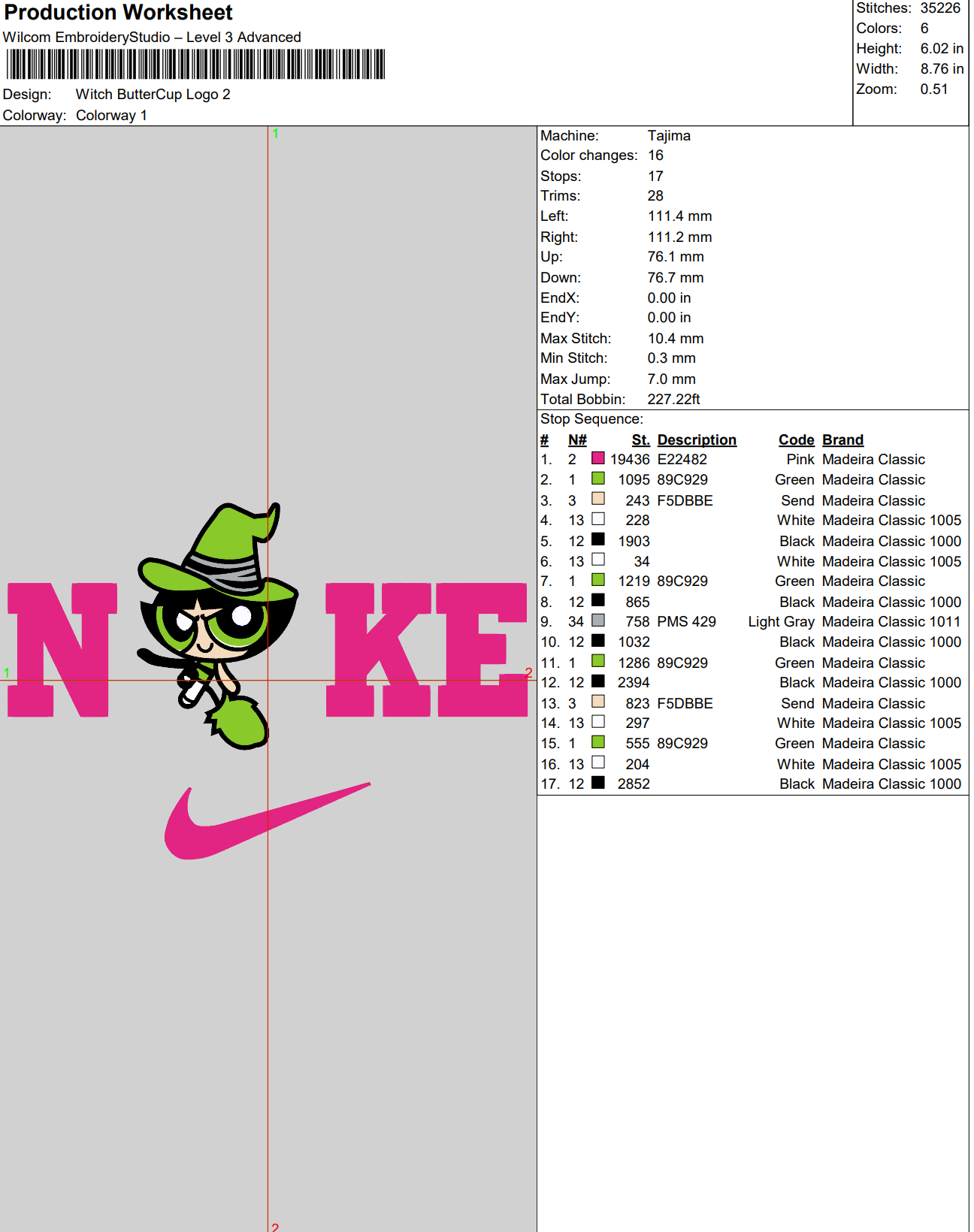The image size is (974, 1232).
Task: Click the barcode under the worksheet title
Action: tap(195, 65)
